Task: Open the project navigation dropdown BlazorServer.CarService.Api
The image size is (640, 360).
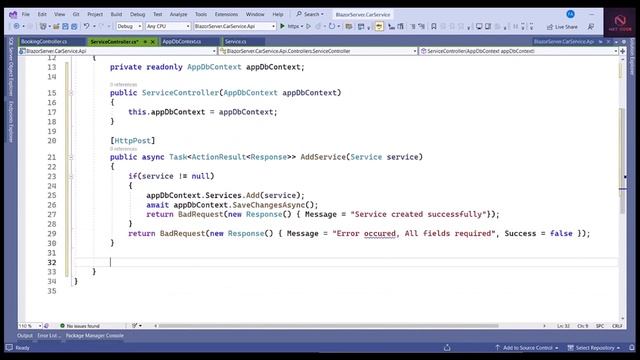Action: pos(118,51)
